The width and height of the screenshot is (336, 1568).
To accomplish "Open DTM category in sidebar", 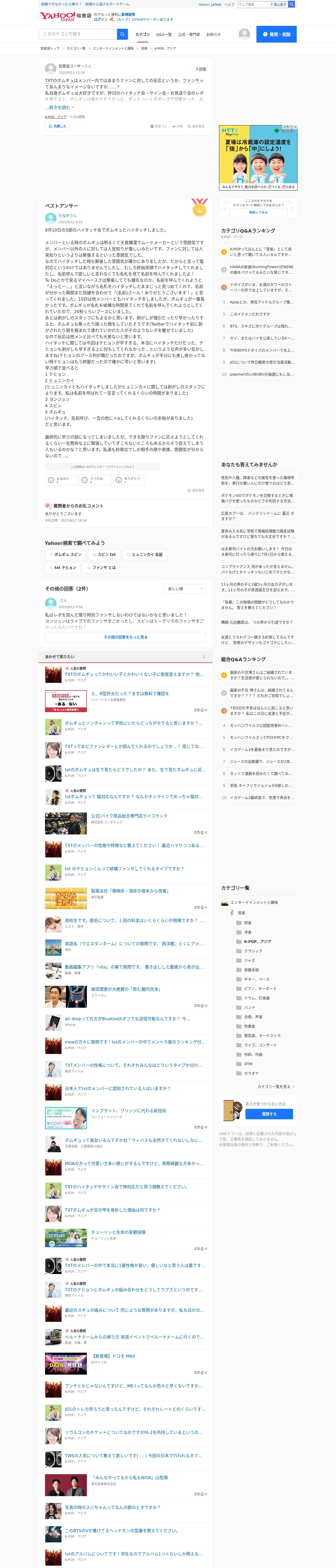I will tap(248, 1064).
